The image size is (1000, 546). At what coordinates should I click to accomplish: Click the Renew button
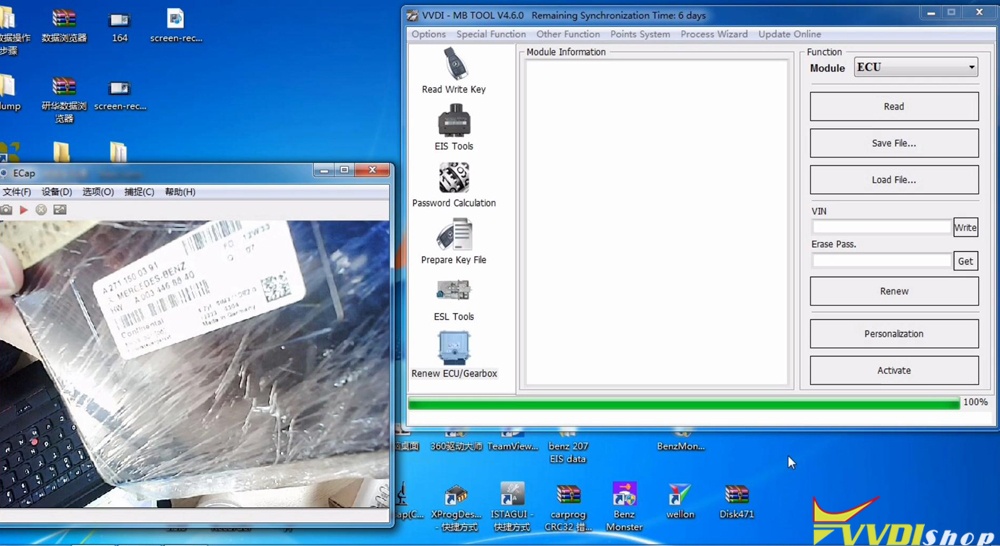(893, 291)
